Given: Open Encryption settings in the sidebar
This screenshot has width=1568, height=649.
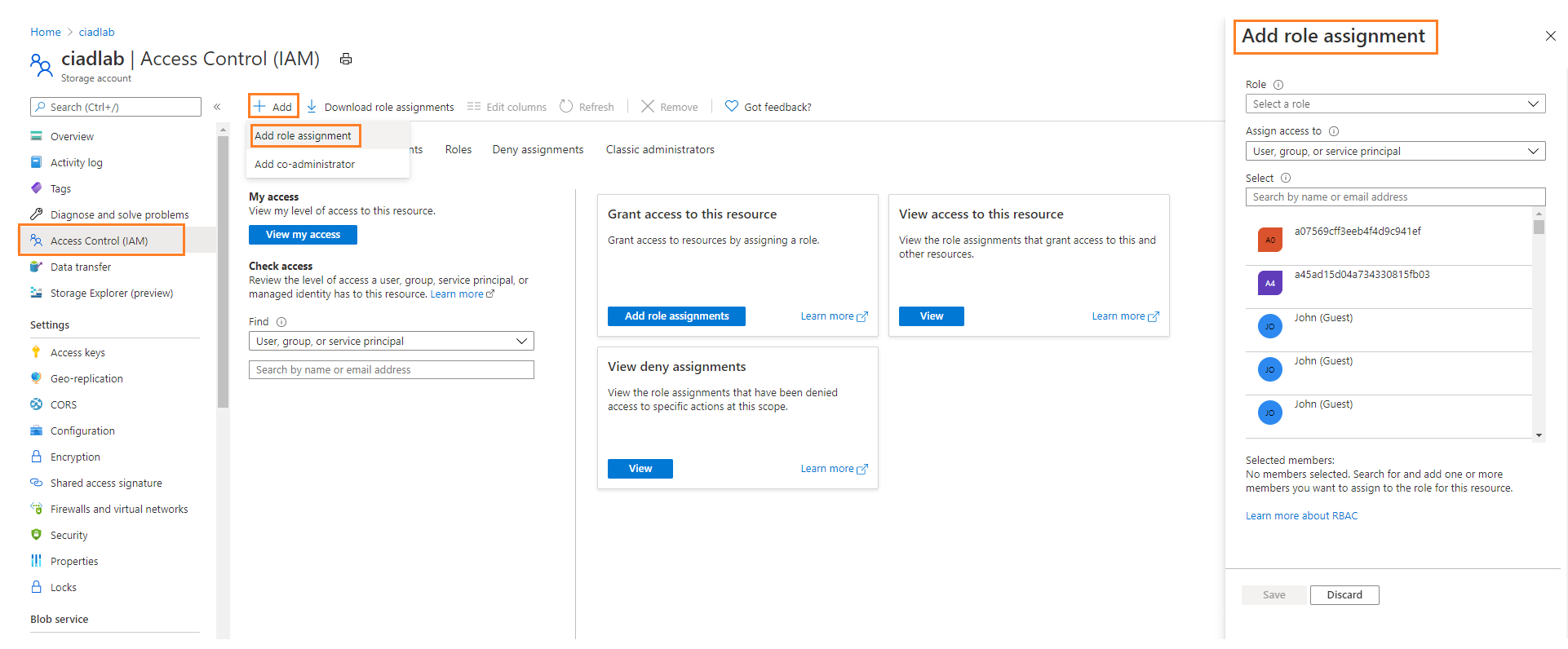Looking at the screenshot, I should [75, 457].
